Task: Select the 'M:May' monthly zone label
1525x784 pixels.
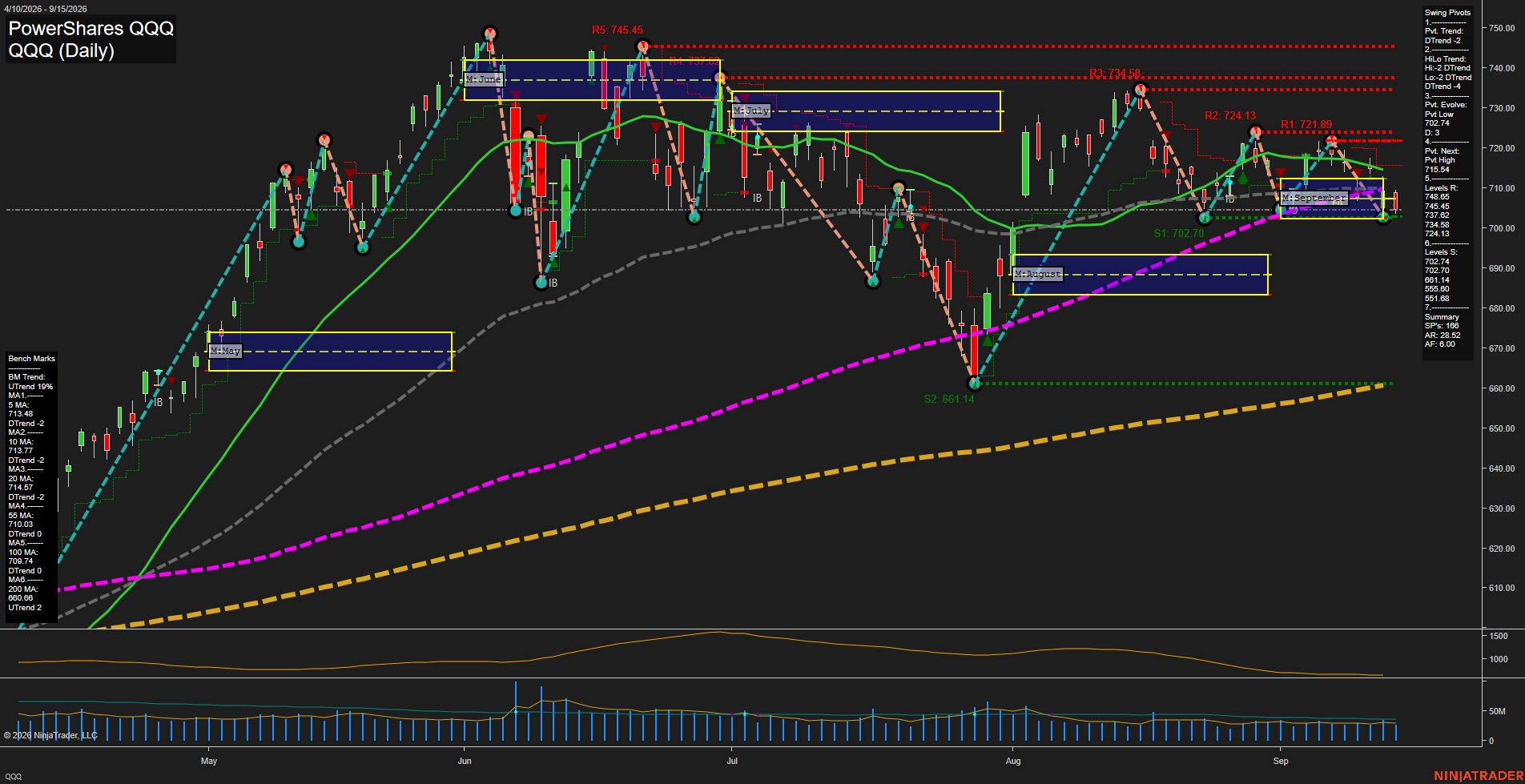Action: [x=225, y=351]
